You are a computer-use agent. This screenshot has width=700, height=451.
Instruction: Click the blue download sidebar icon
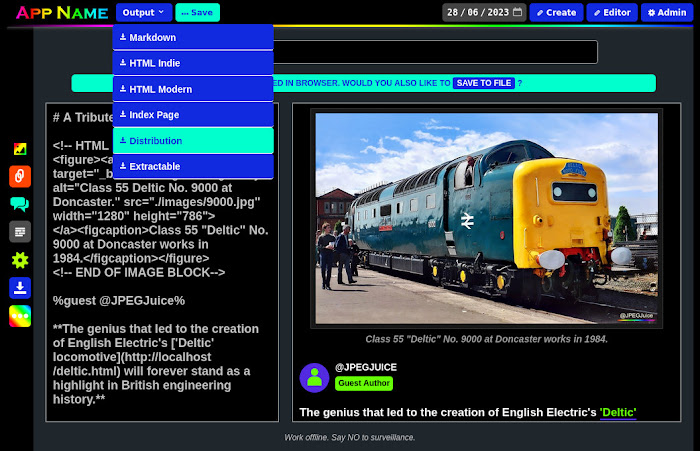pyautogui.click(x=20, y=288)
